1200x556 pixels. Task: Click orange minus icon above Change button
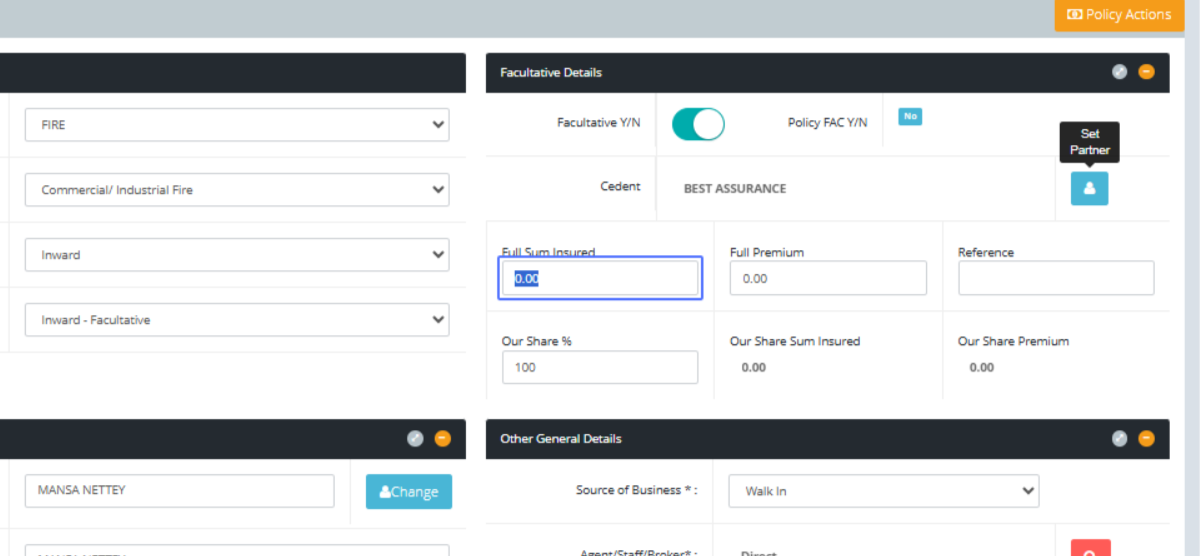pyautogui.click(x=442, y=438)
